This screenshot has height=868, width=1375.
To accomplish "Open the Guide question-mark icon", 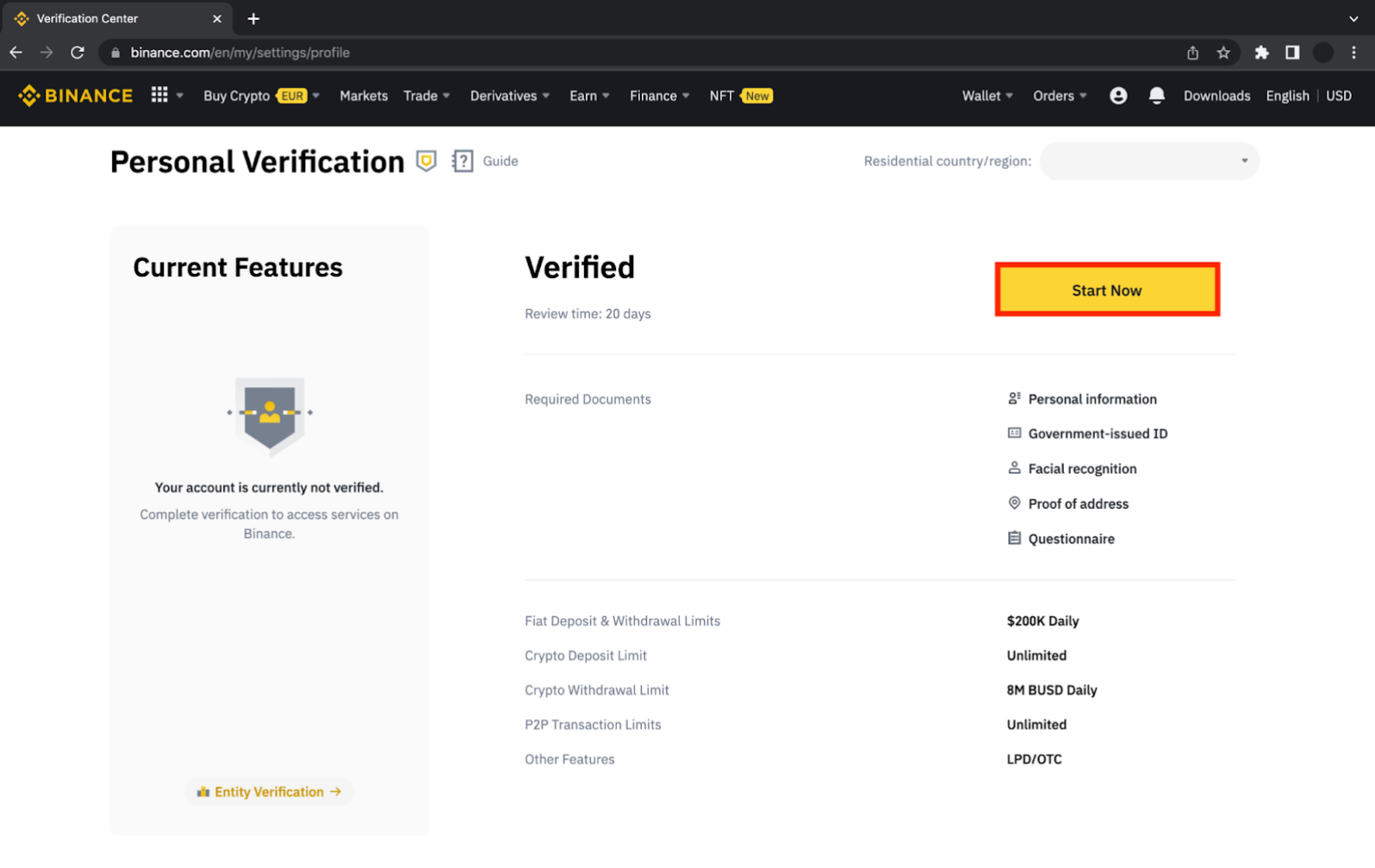I will pos(463,161).
